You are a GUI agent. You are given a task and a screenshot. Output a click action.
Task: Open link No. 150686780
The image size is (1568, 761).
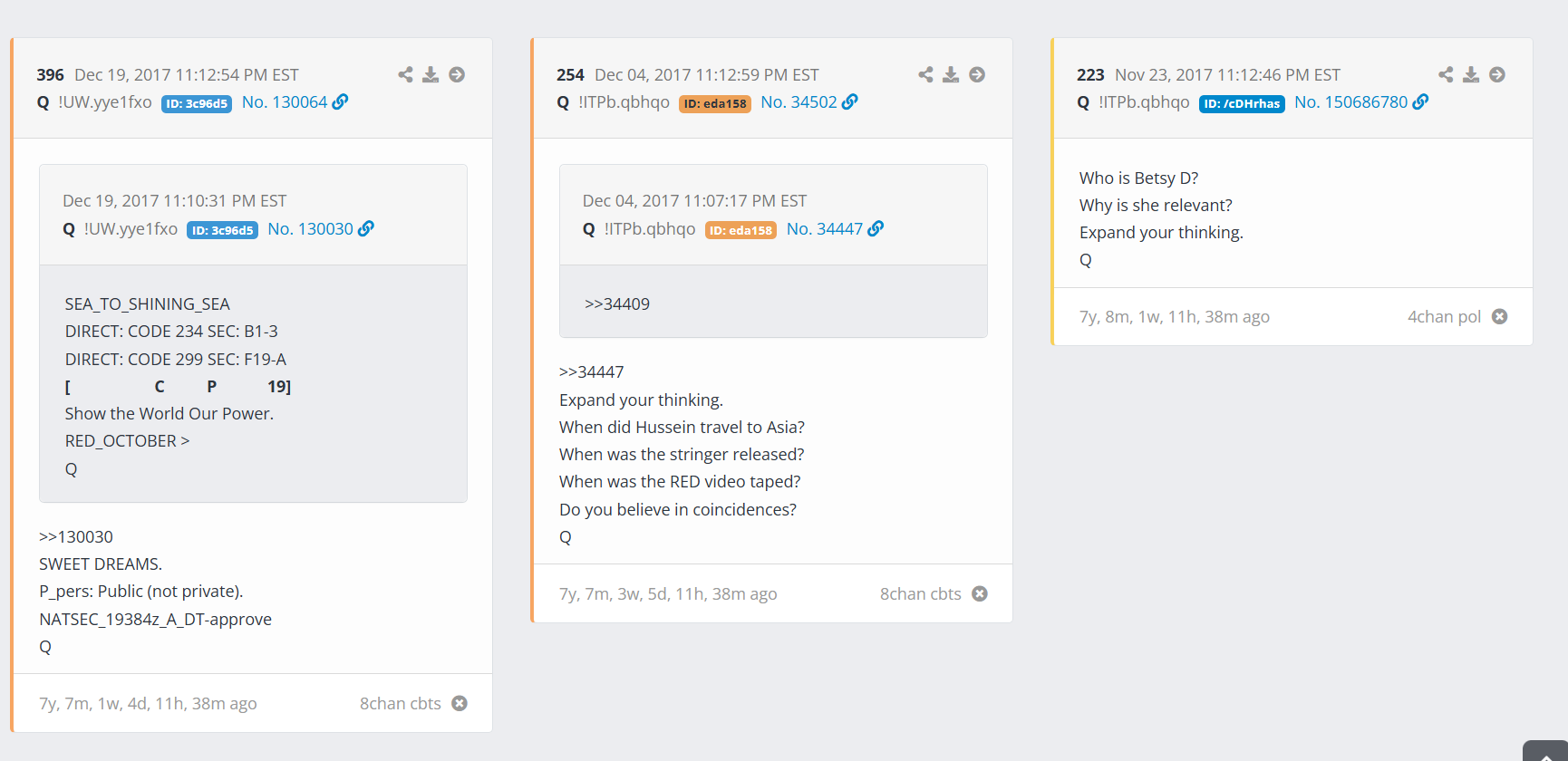point(1350,102)
